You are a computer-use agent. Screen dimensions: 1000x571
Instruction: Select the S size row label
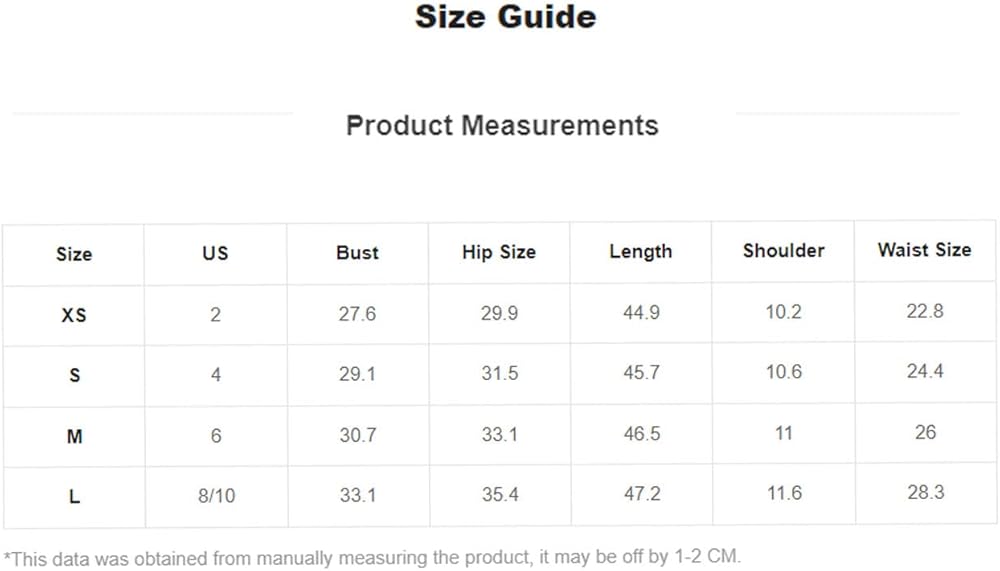click(x=74, y=376)
